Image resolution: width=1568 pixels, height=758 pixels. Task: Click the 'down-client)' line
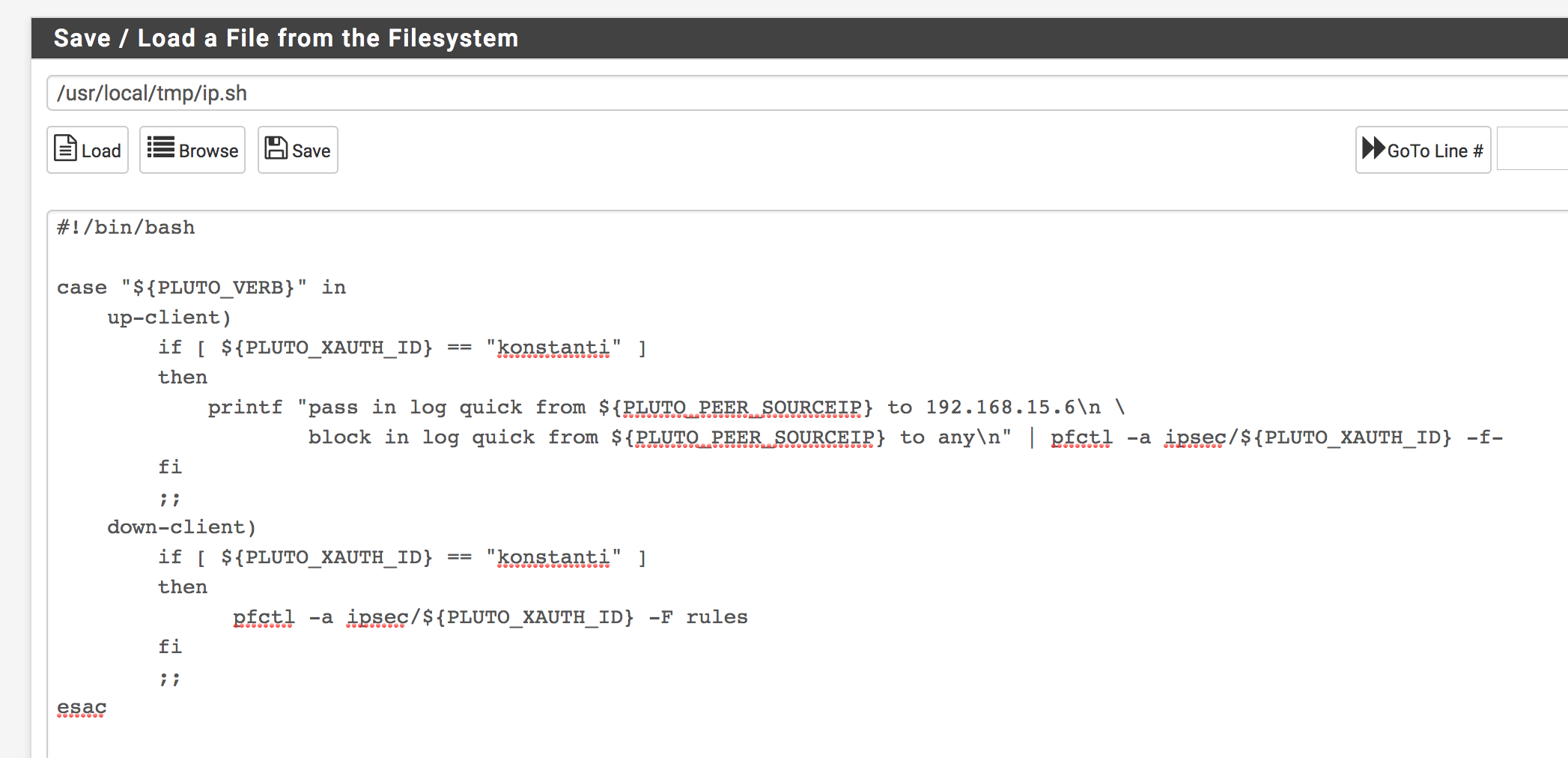(x=182, y=527)
